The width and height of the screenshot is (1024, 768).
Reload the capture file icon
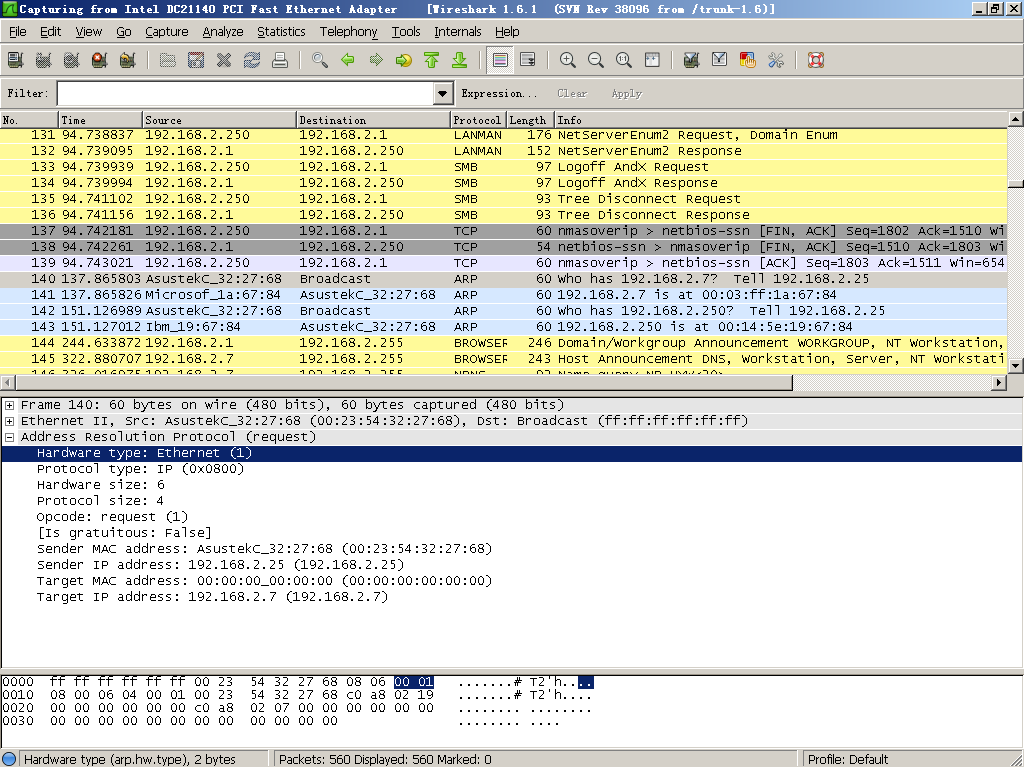pyautogui.click(x=252, y=60)
